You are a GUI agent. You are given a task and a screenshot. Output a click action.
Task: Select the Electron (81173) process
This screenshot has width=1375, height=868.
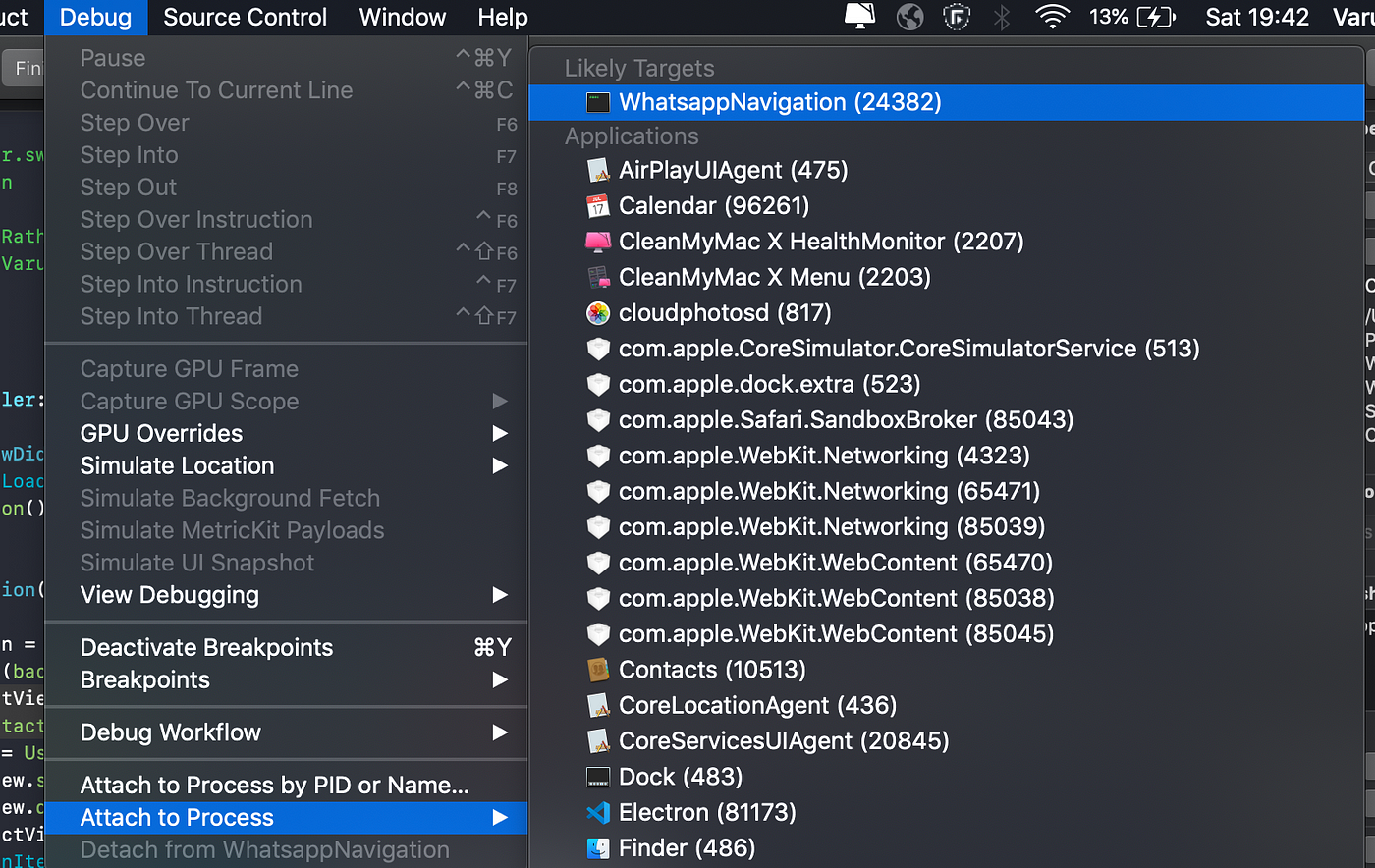click(946, 813)
